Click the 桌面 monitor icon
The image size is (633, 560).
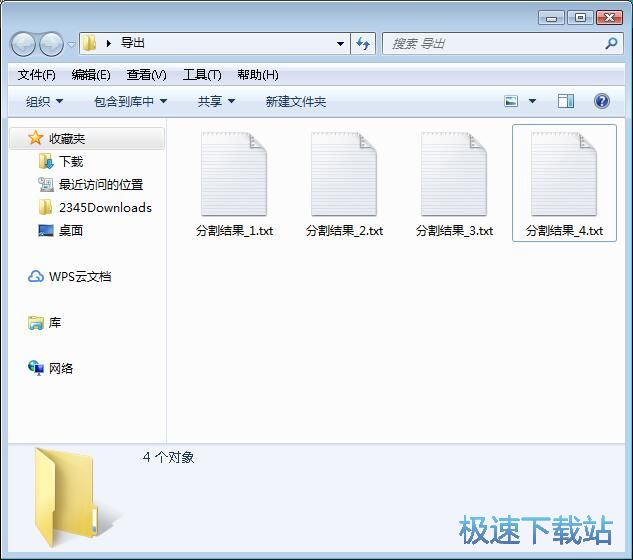[x=46, y=230]
